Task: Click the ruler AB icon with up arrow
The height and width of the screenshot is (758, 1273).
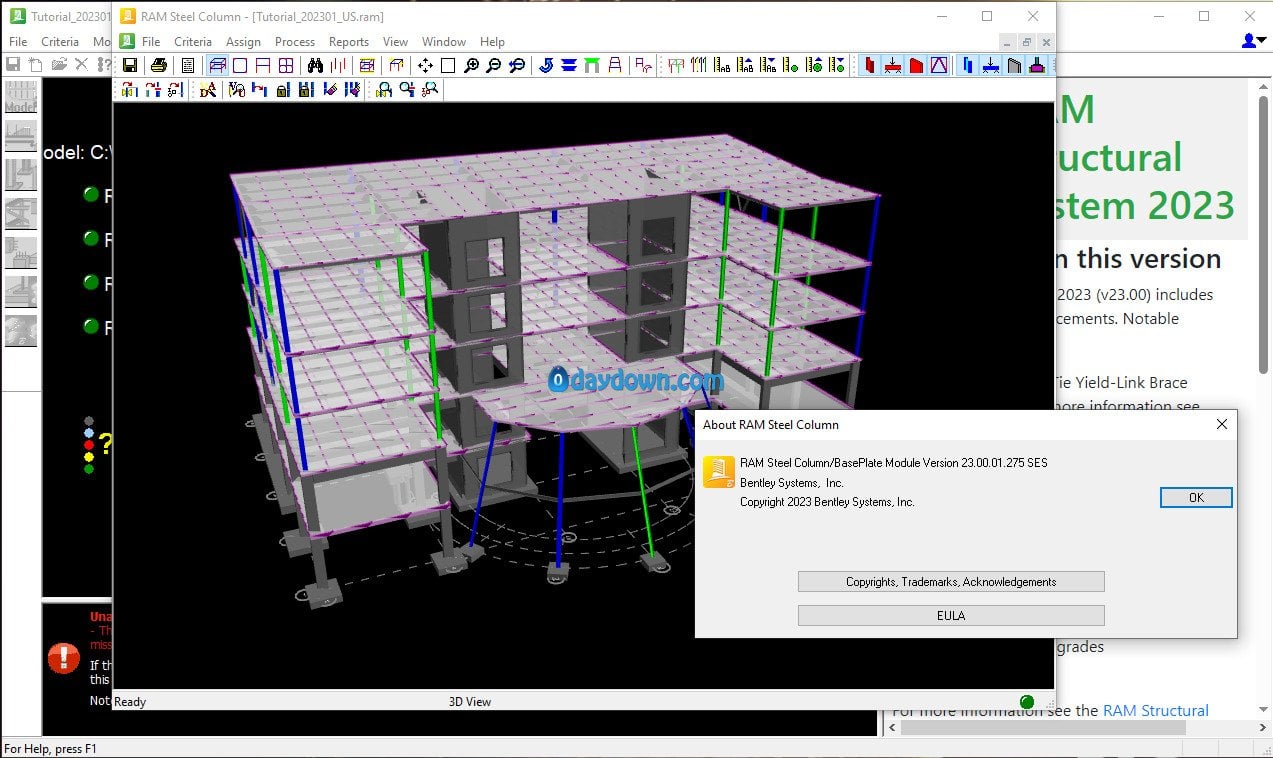Action: [x=745, y=65]
